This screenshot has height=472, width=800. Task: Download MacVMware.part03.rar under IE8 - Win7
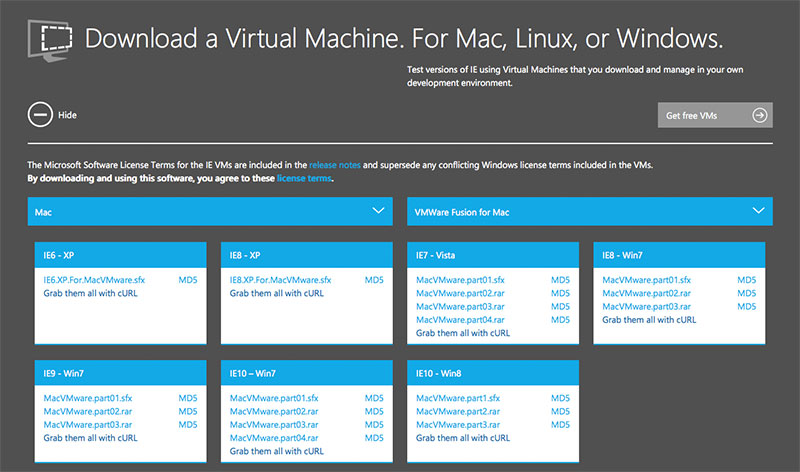(646, 306)
